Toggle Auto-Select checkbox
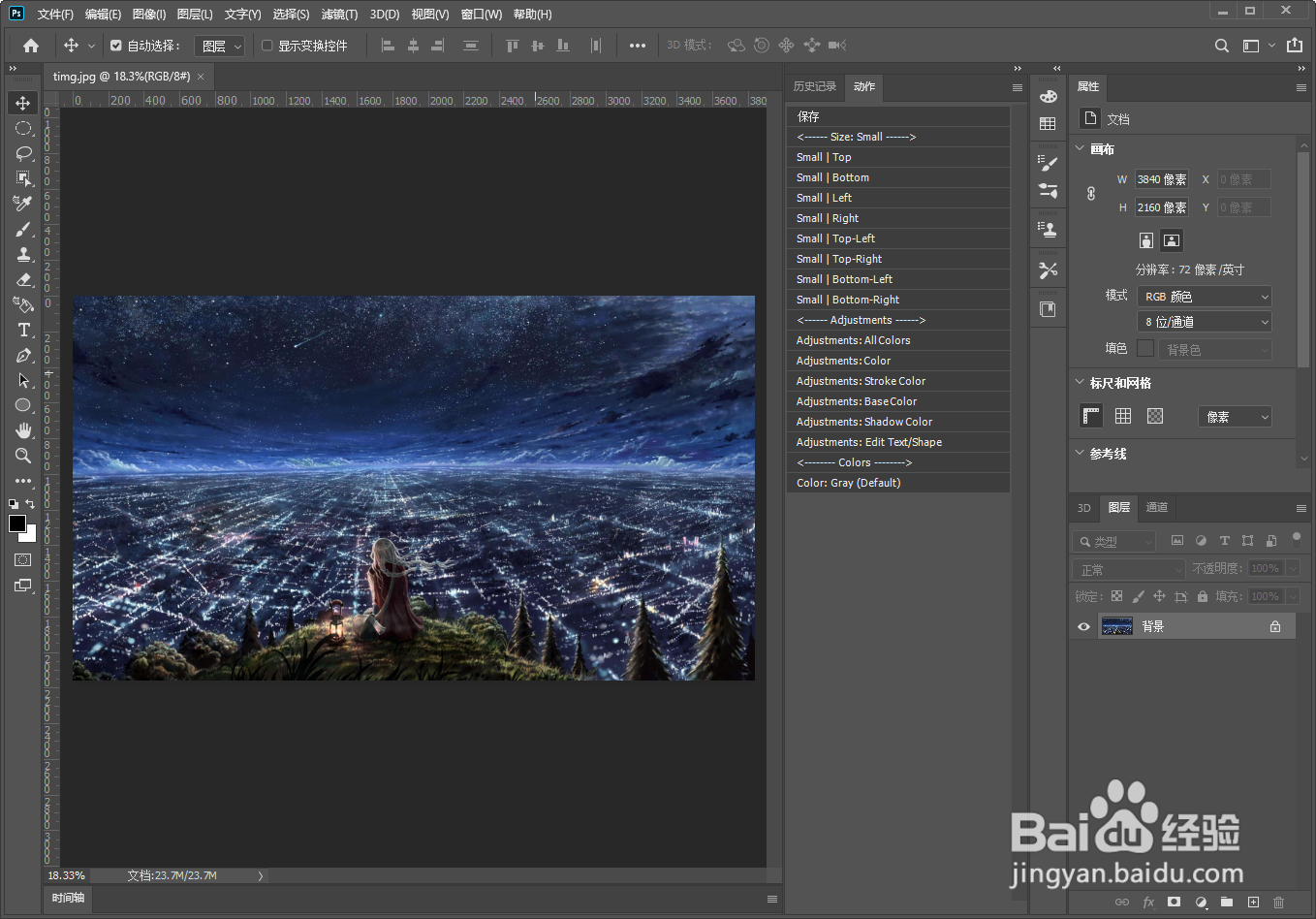 [116, 46]
